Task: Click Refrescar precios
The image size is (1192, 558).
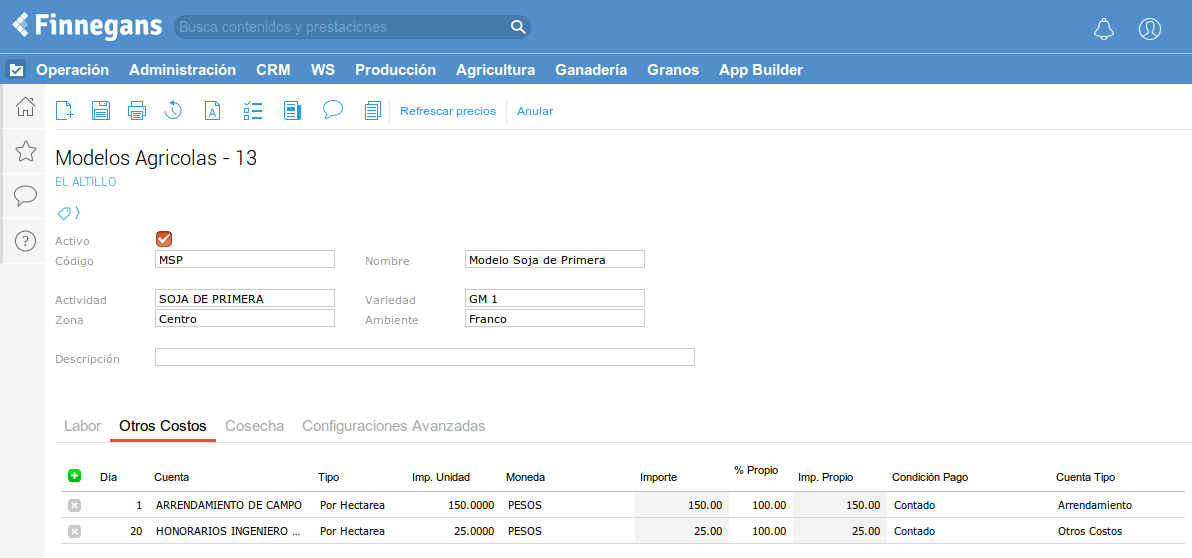Action: point(448,111)
